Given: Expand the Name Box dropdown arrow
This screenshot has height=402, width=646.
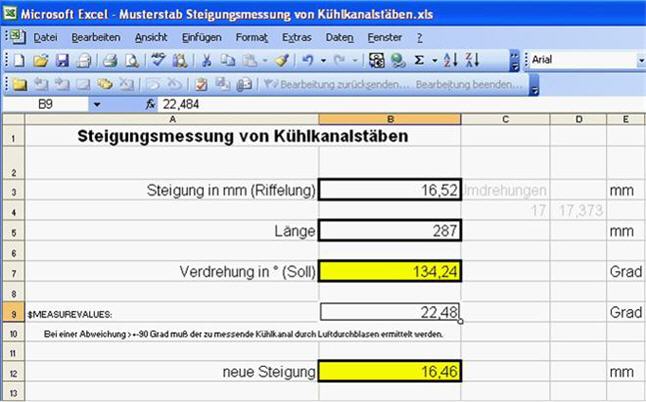Looking at the screenshot, I should point(96,104).
